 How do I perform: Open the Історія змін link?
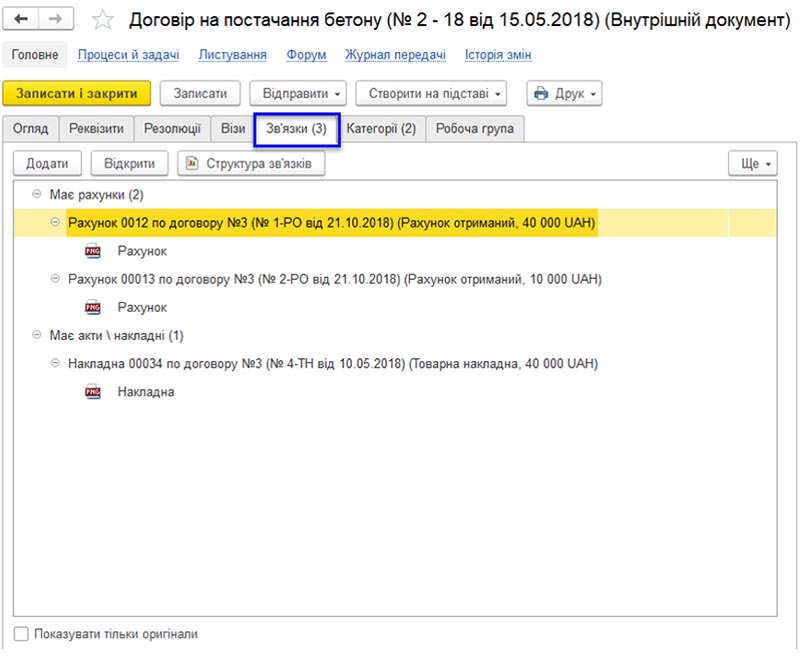[x=498, y=55]
